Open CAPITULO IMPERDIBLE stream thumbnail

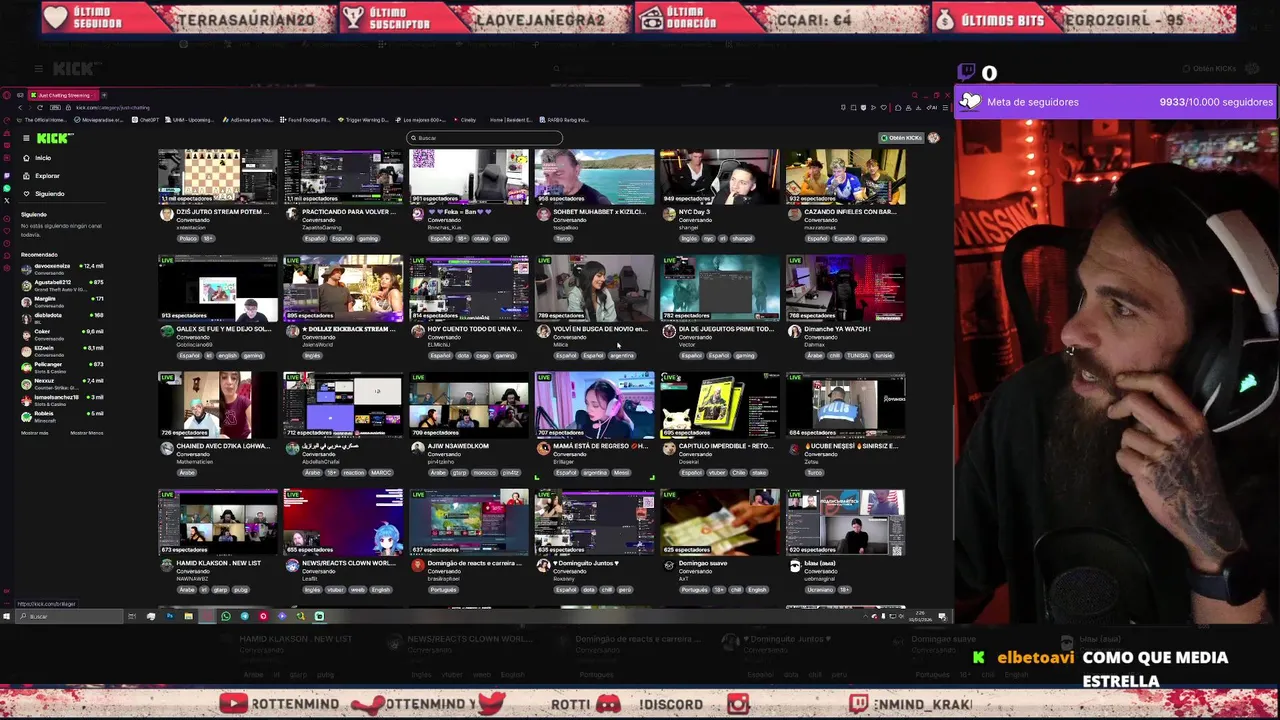[720, 405]
